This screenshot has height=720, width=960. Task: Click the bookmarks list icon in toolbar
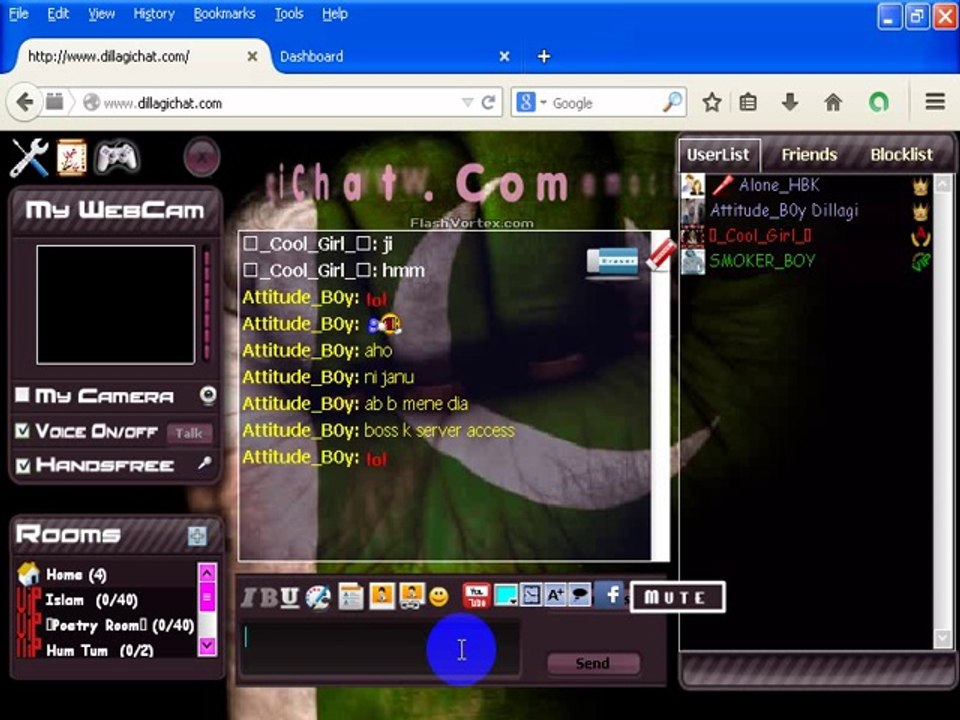point(748,102)
